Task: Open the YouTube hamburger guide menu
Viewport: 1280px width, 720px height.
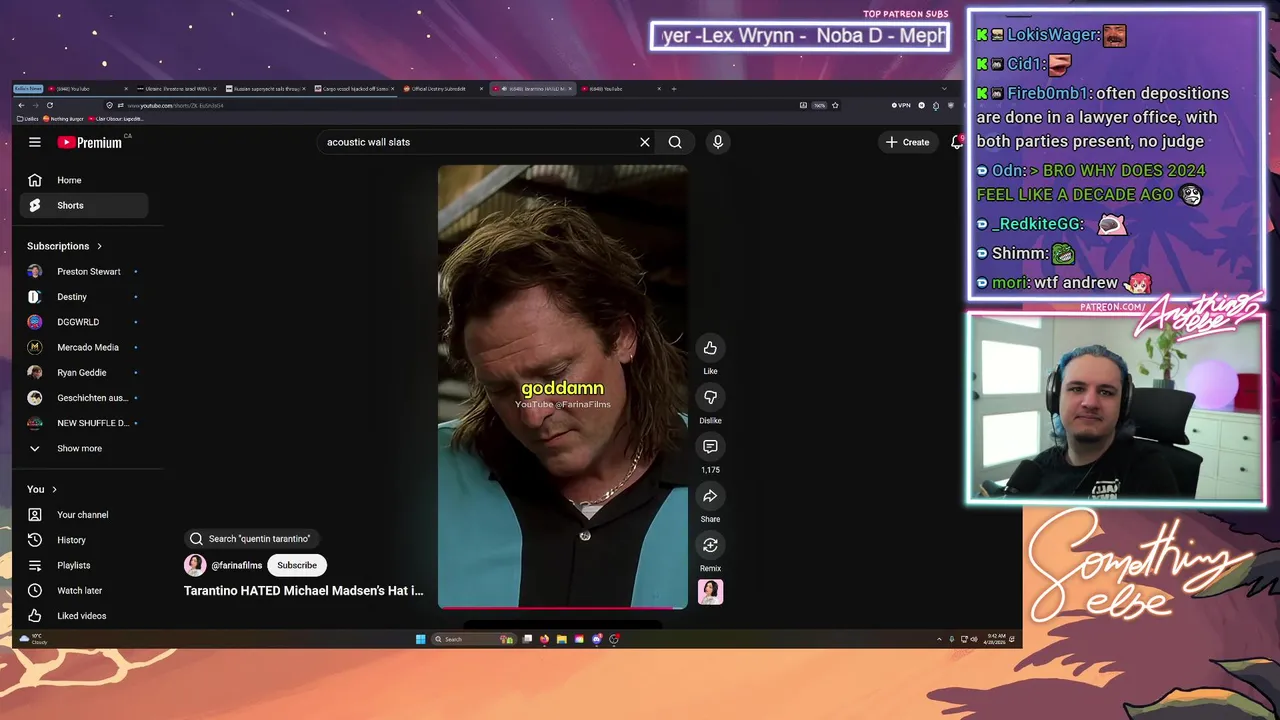Action: coord(35,142)
